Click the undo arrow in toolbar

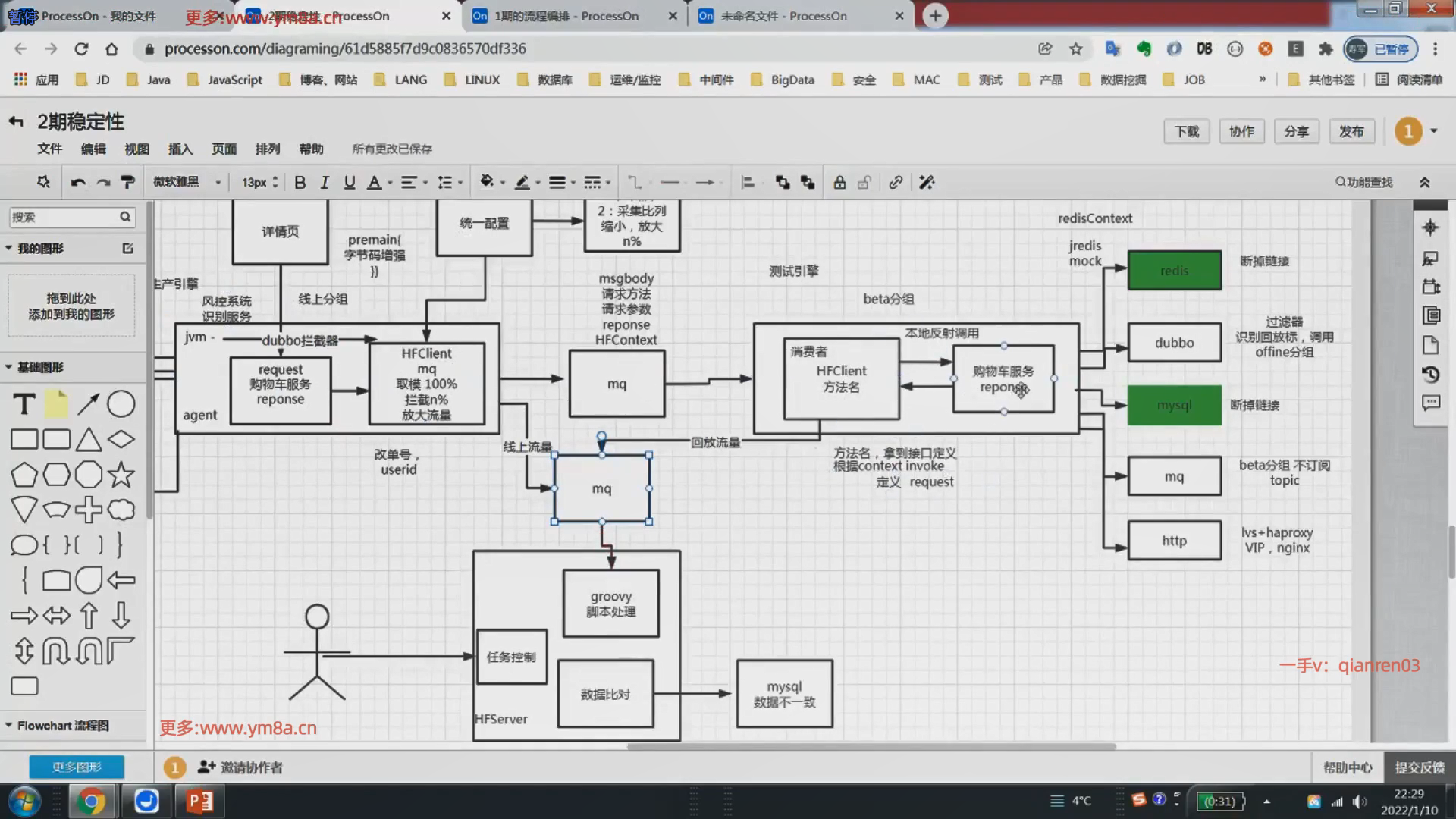tap(77, 183)
